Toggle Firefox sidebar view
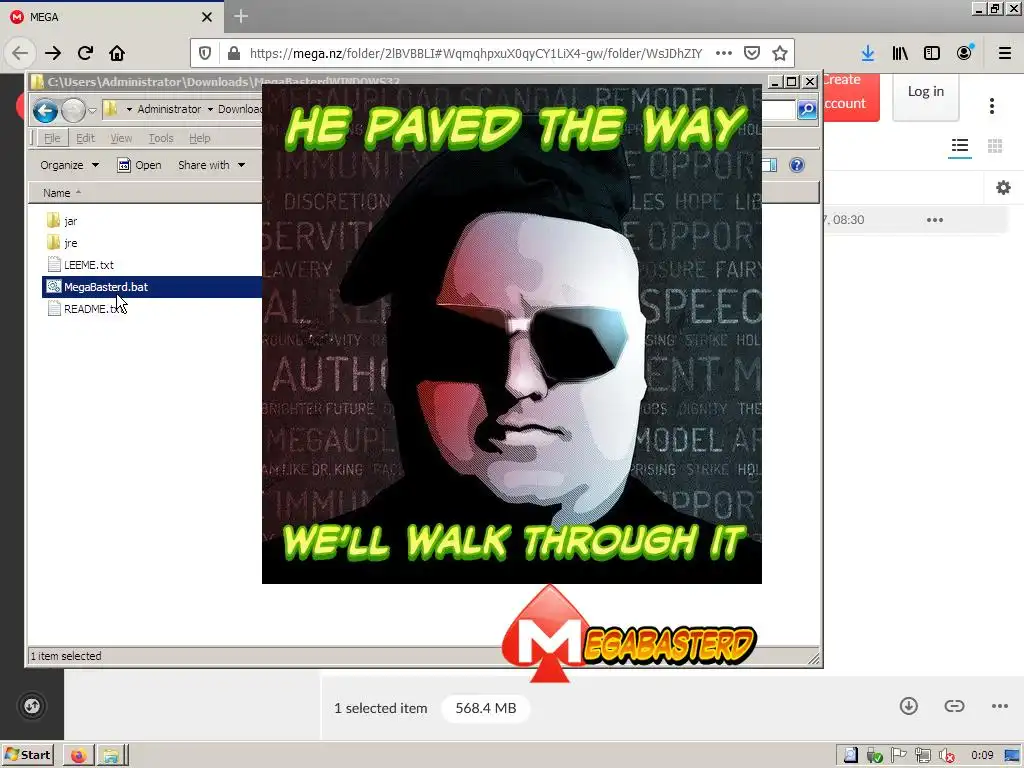 click(x=932, y=53)
